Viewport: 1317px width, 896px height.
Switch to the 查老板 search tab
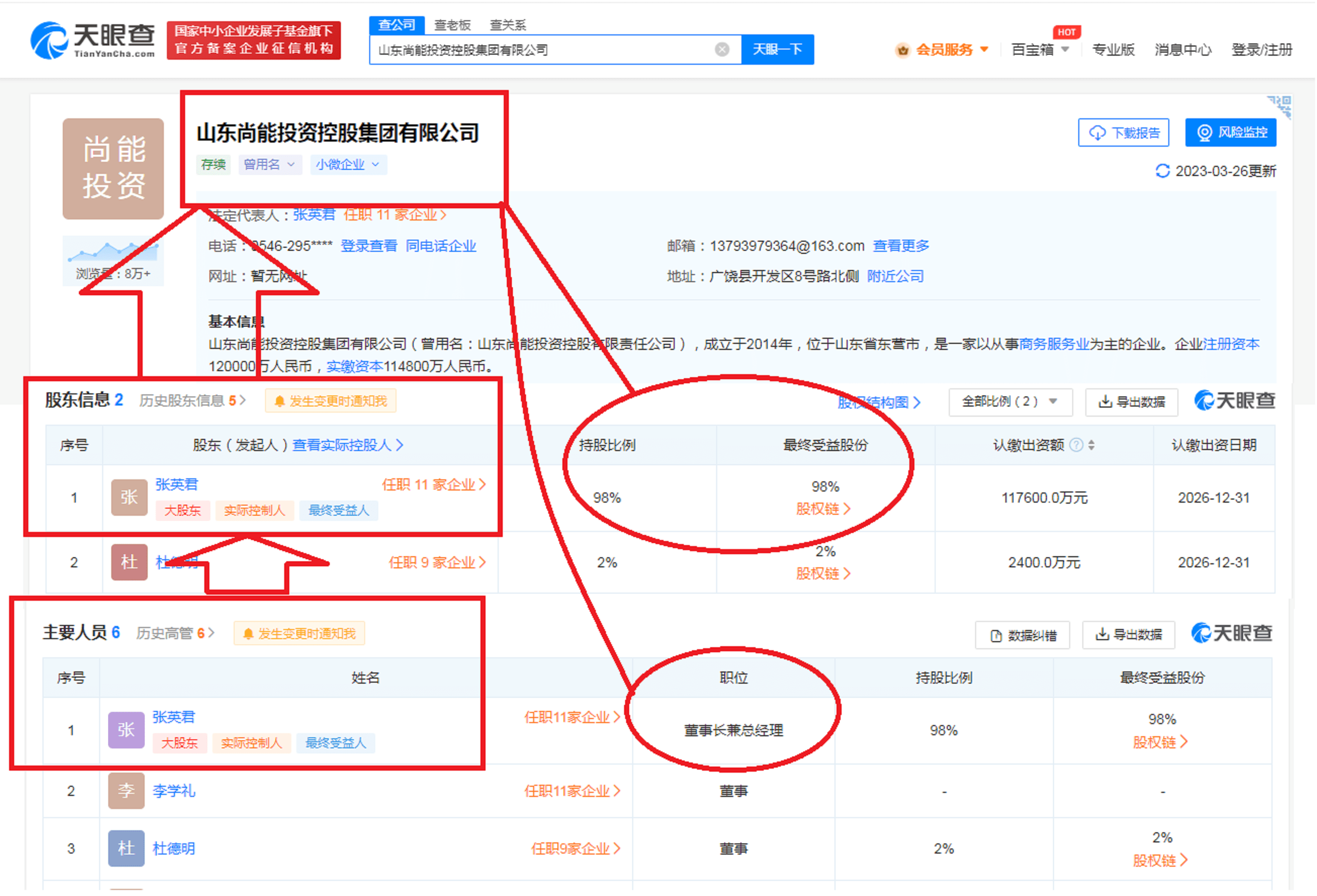[453, 25]
